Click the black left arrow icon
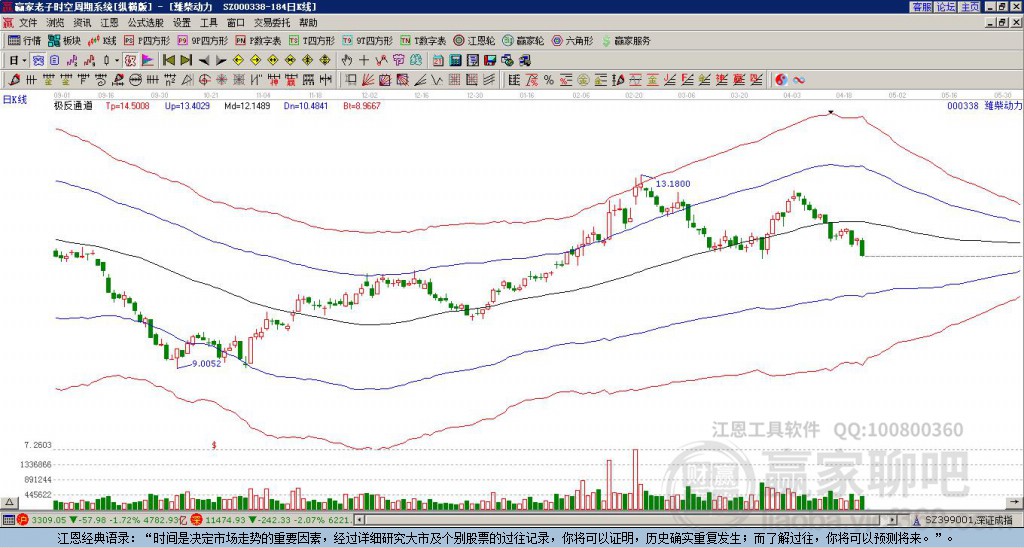The width and height of the screenshot is (1024, 548). tap(204, 61)
